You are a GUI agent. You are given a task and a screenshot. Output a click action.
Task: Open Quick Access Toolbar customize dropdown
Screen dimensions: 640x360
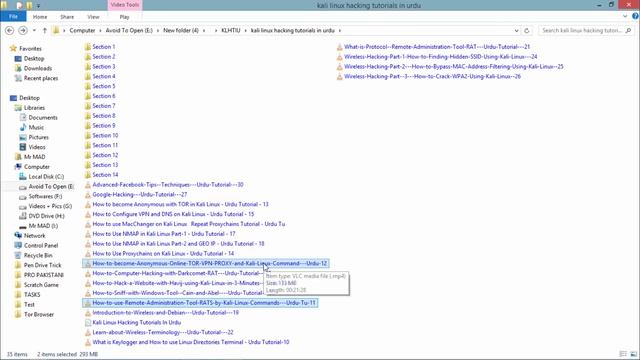point(38,6)
